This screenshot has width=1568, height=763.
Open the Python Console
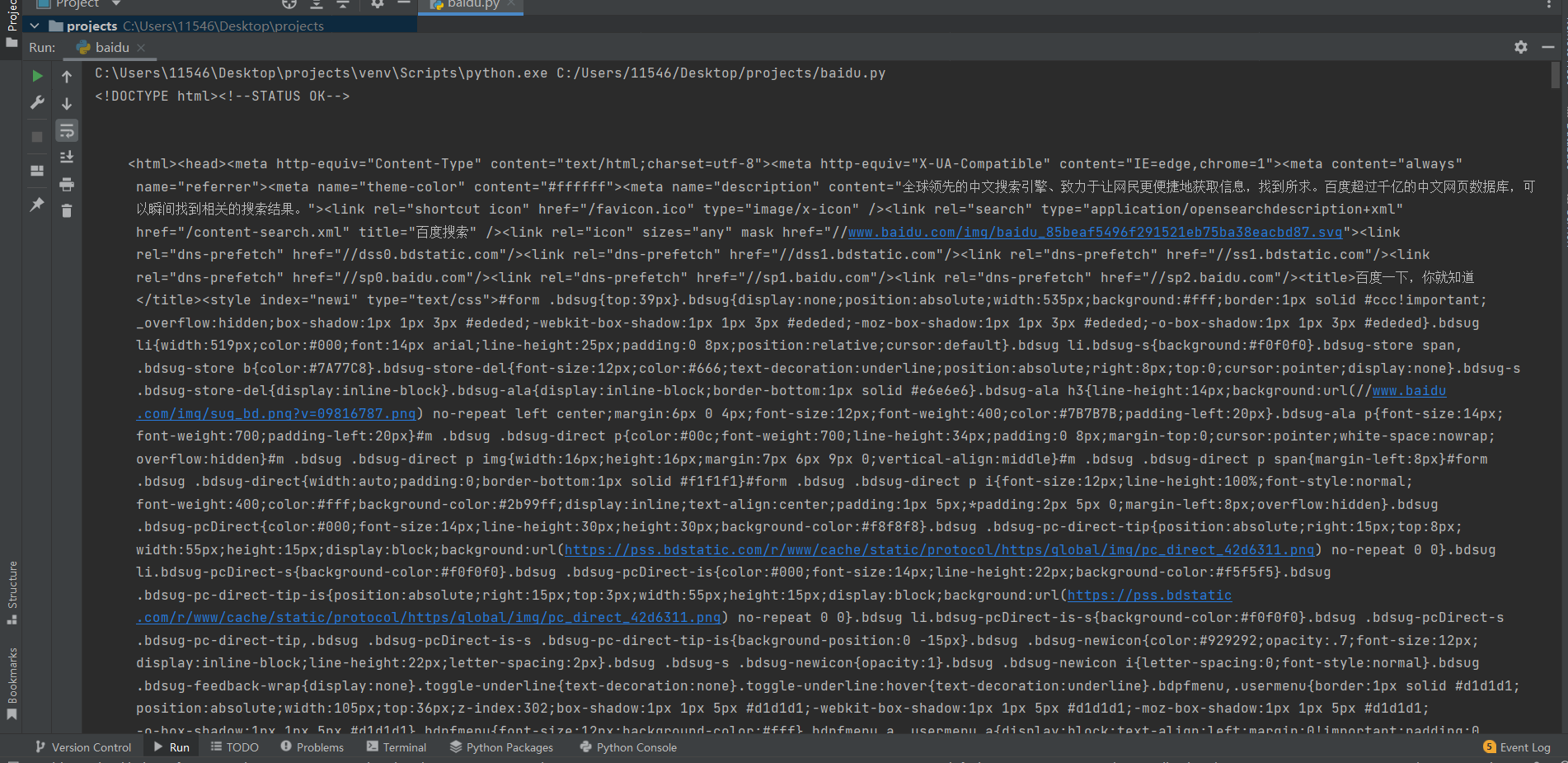tap(628, 747)
